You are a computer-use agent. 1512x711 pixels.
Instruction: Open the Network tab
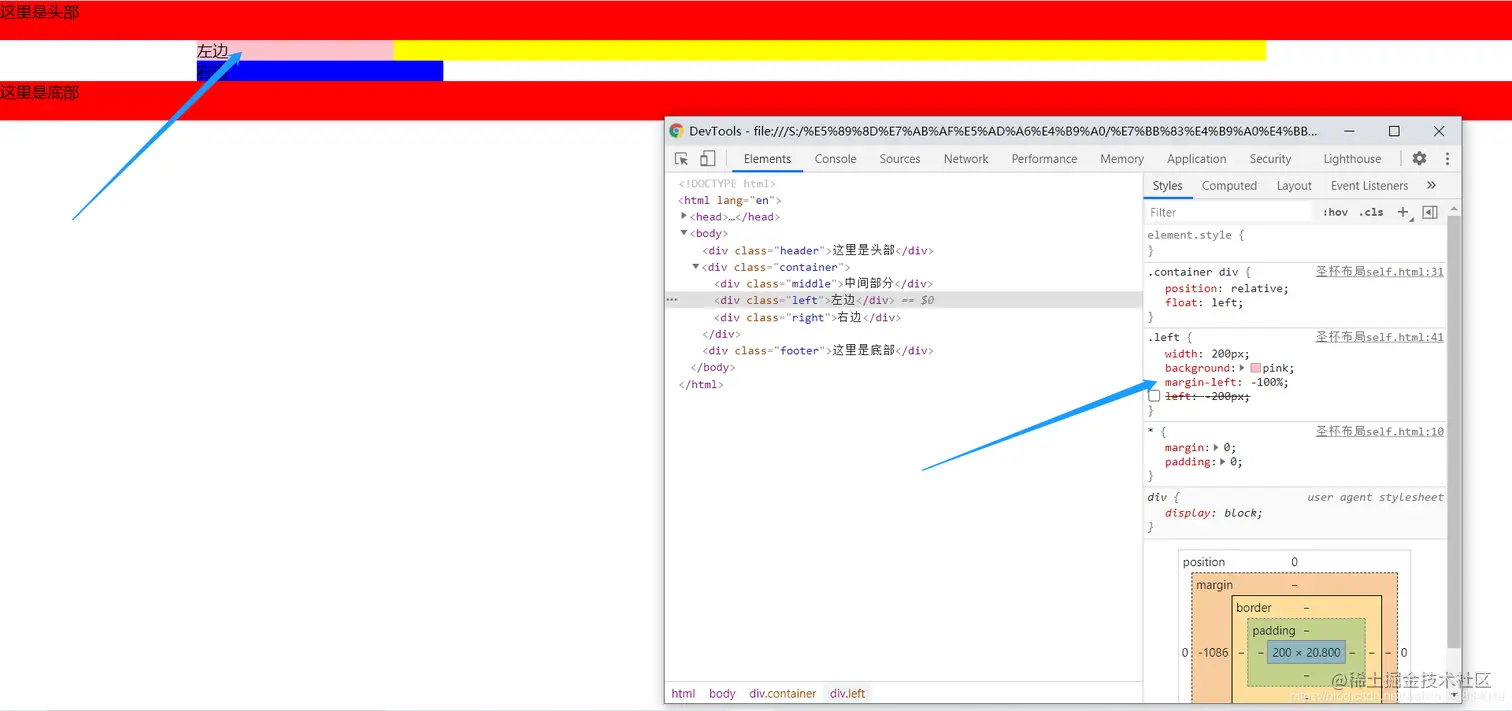(966, 159)
